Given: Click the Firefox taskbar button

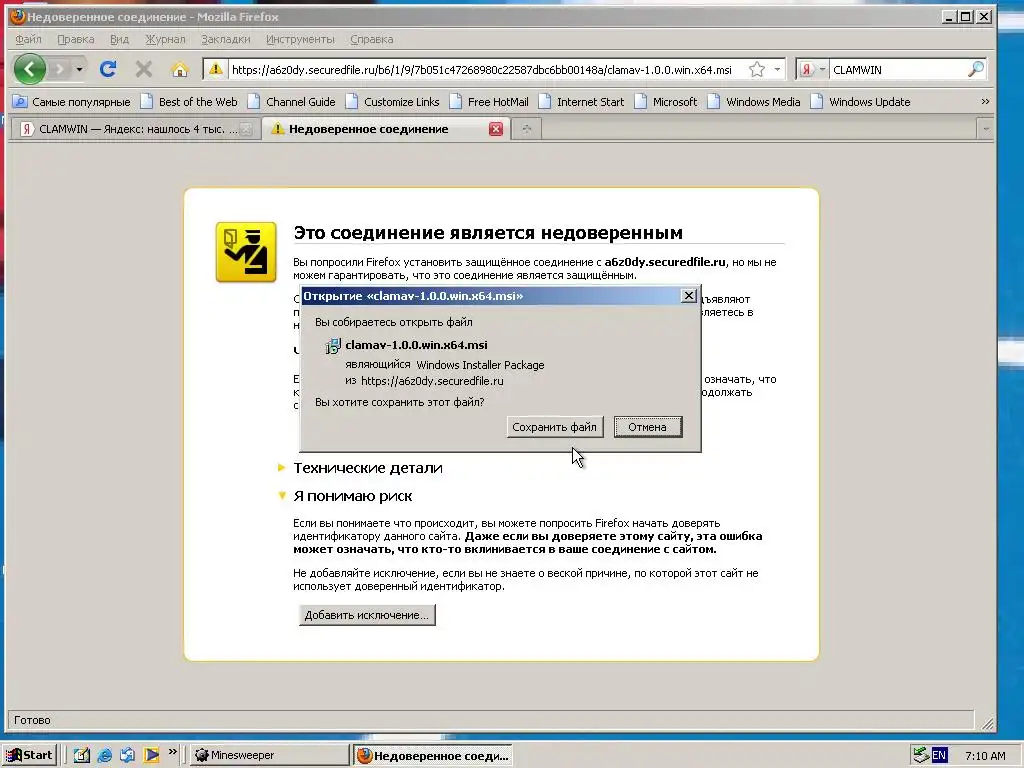Looking at the screenshot, I should point(432,756).
